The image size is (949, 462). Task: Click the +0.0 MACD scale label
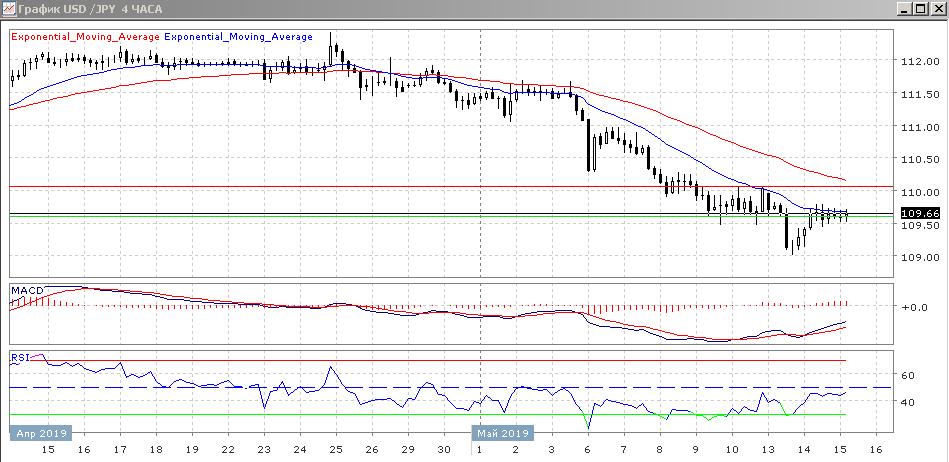coord(915,307)
